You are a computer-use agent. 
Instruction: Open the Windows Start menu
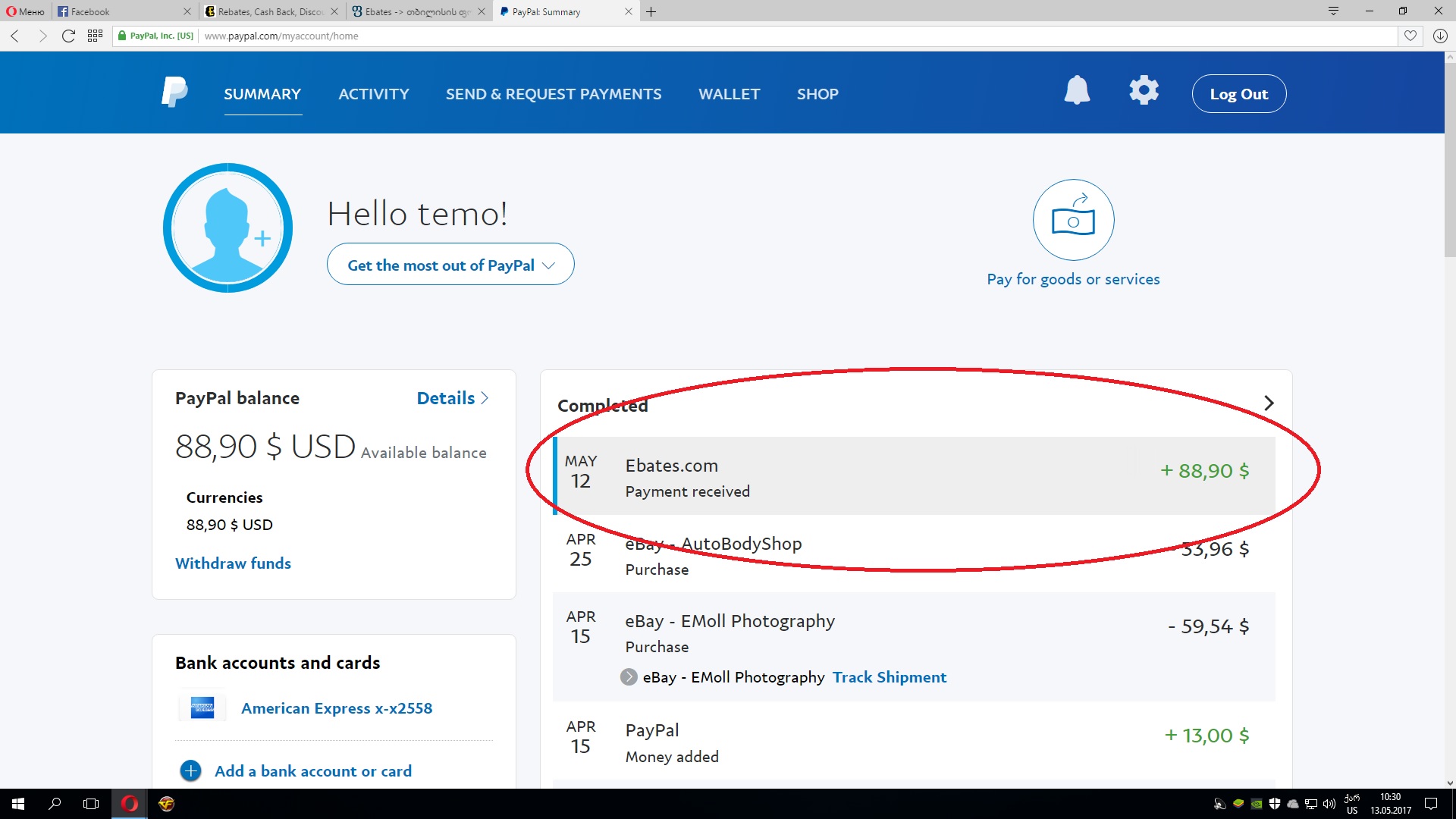[x=18, y=804]
